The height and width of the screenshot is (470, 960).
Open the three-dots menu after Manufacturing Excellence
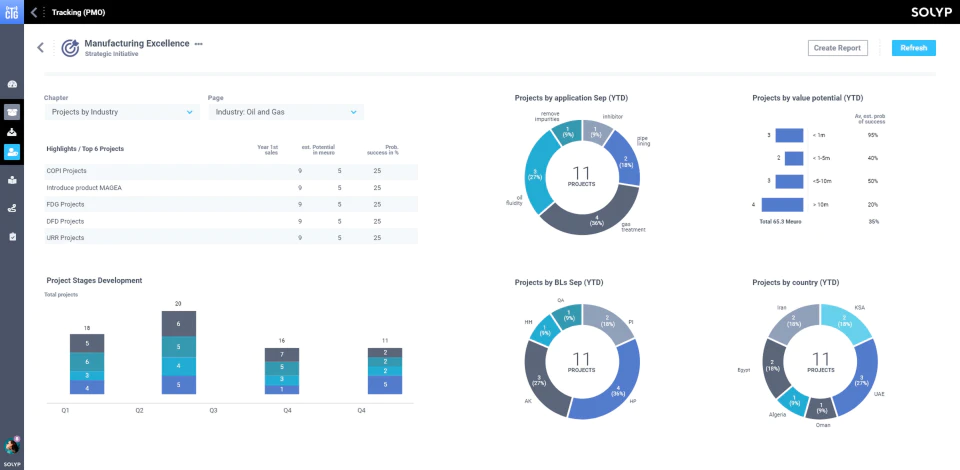(x=198, y=44)
